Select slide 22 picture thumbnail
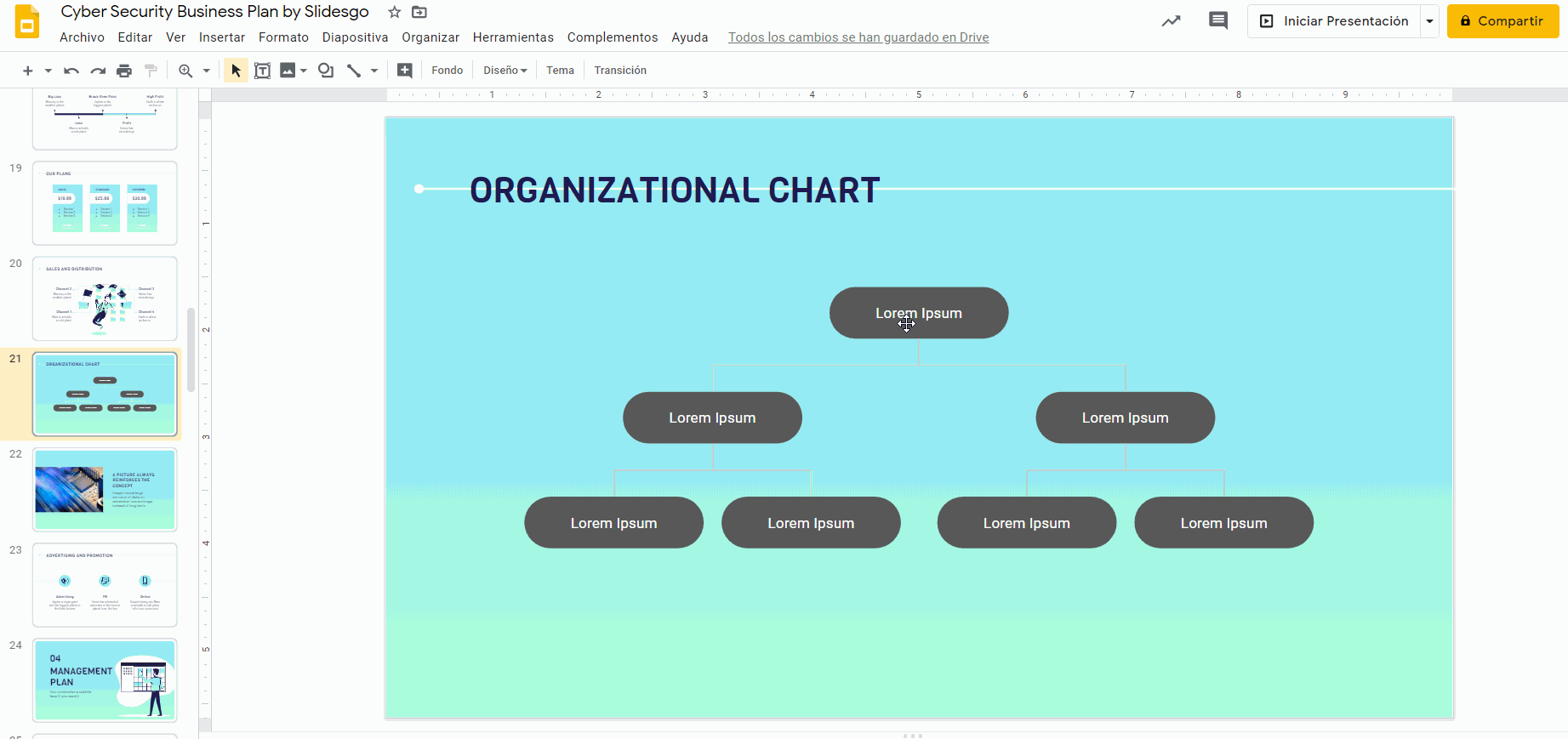The image size is (1568, 739). [105, 490]
